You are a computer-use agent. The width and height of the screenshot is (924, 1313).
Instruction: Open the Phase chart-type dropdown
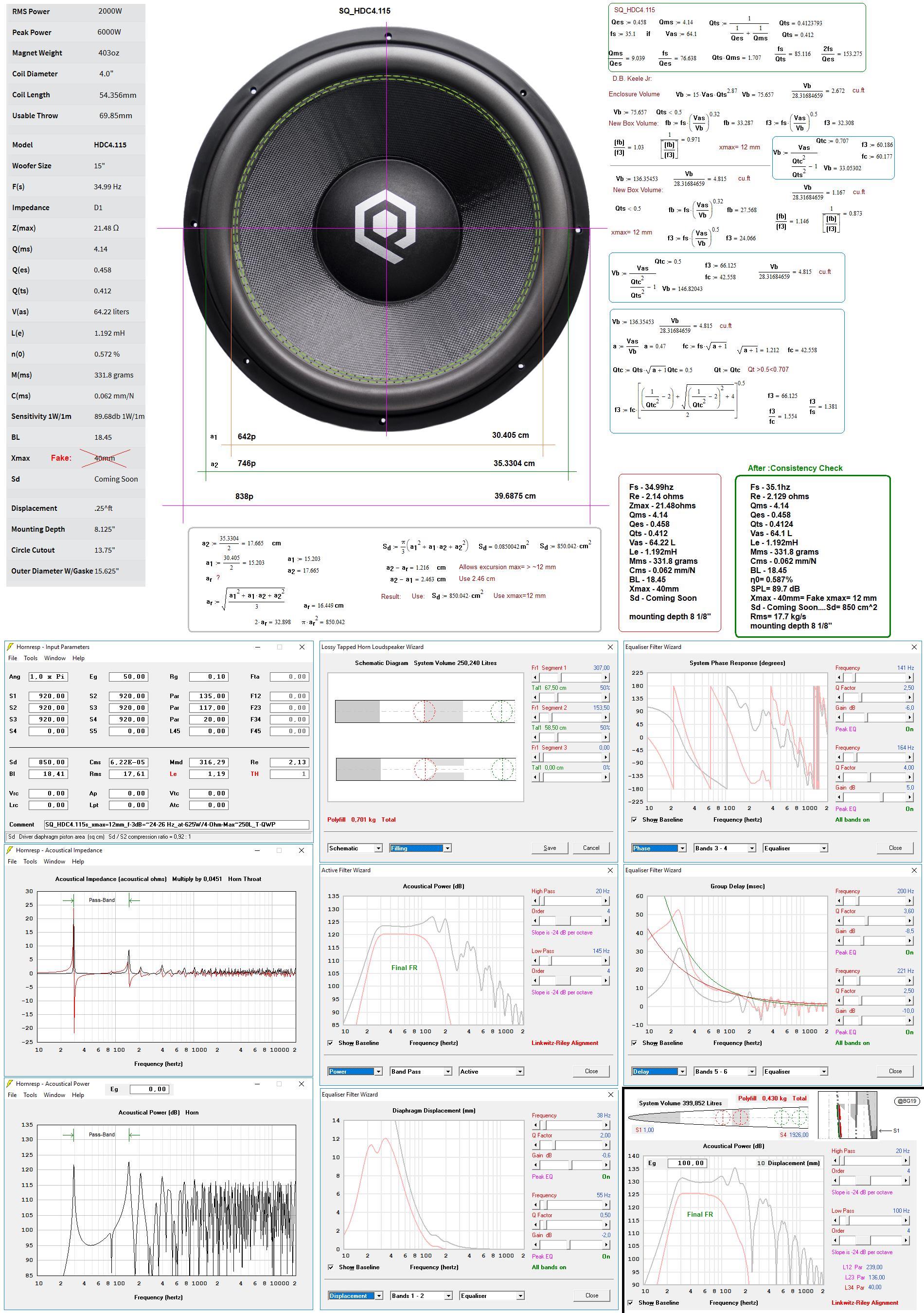coord(658,848)
